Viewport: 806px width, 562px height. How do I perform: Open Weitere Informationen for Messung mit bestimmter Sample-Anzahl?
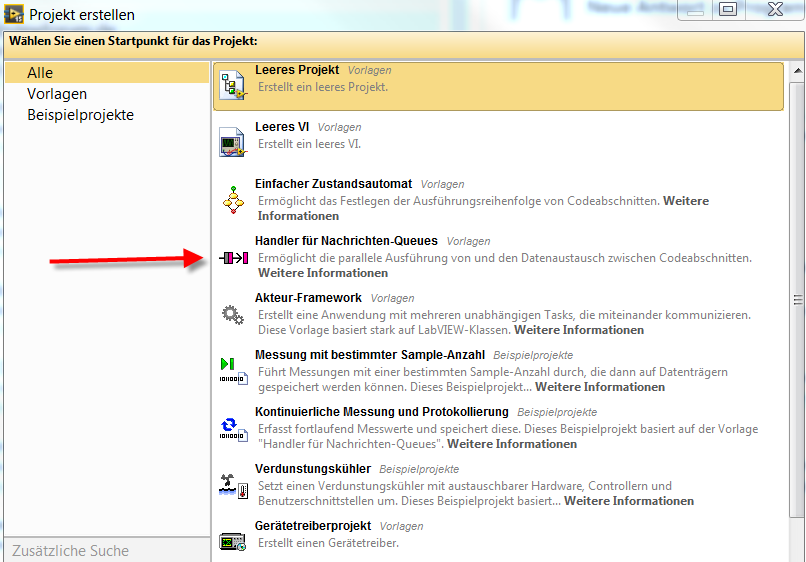(x=600, y=387)
